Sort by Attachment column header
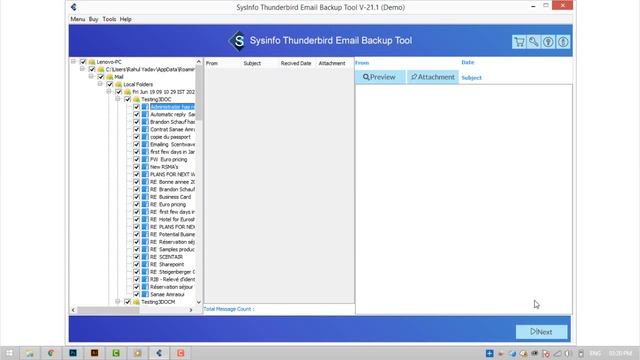Image resolution: width=640 pixels, height=360 pixels. click(335, 63)
